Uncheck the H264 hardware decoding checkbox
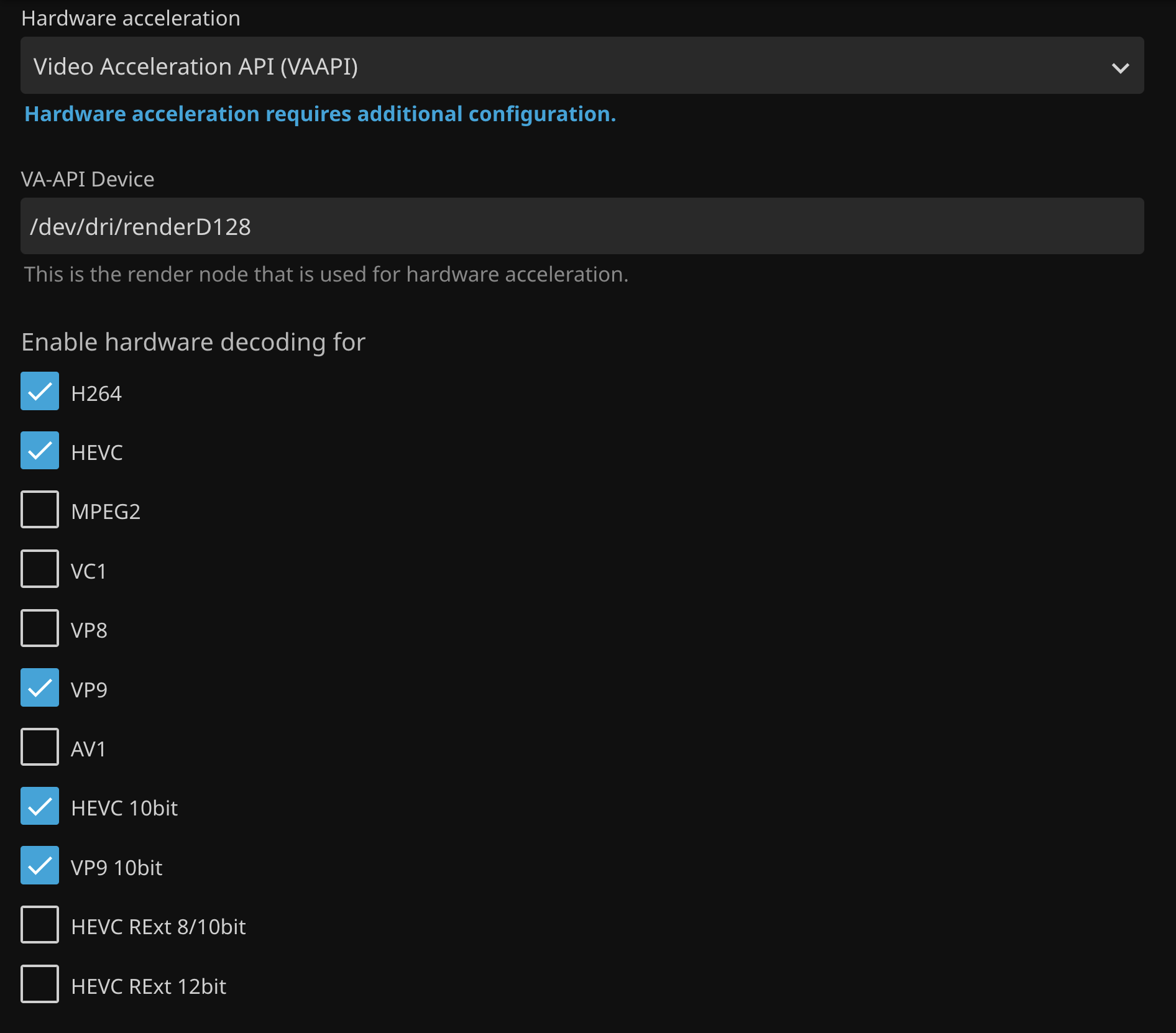 [40, 392]
